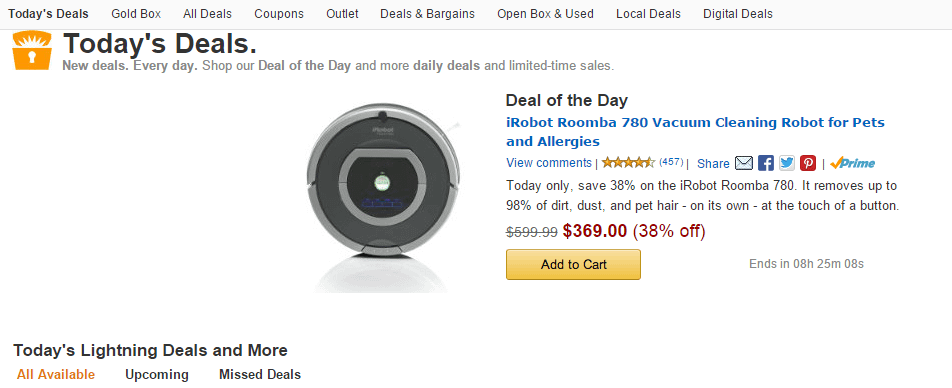Switch to the Missed Deals tab
952x388 pixels.
[260, 374]
